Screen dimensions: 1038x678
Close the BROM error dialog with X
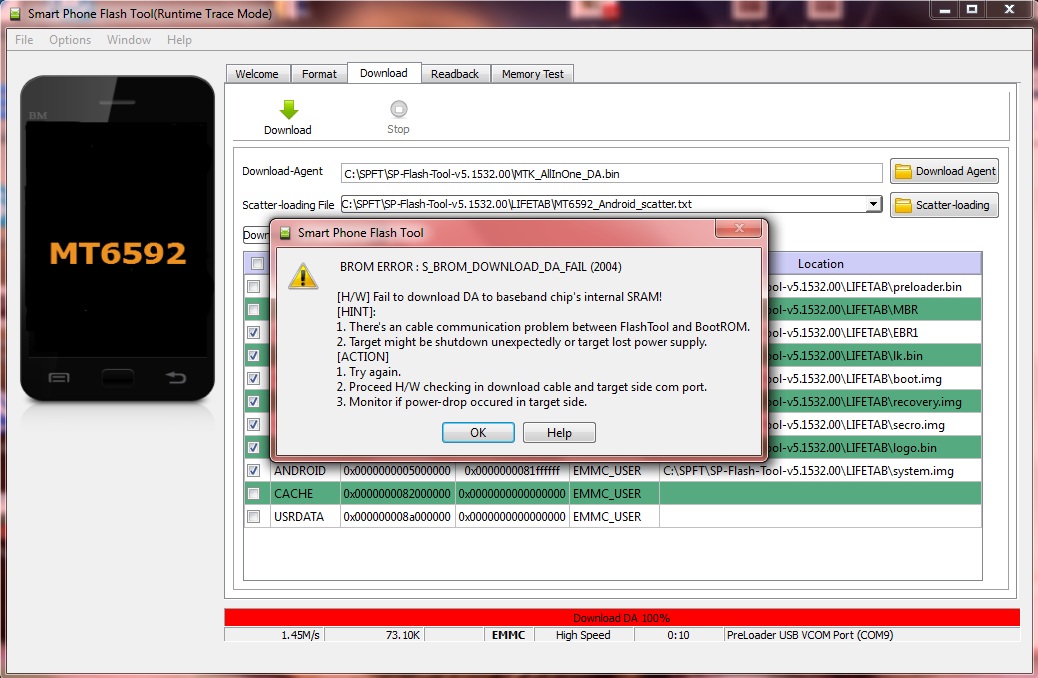(740, 231)
